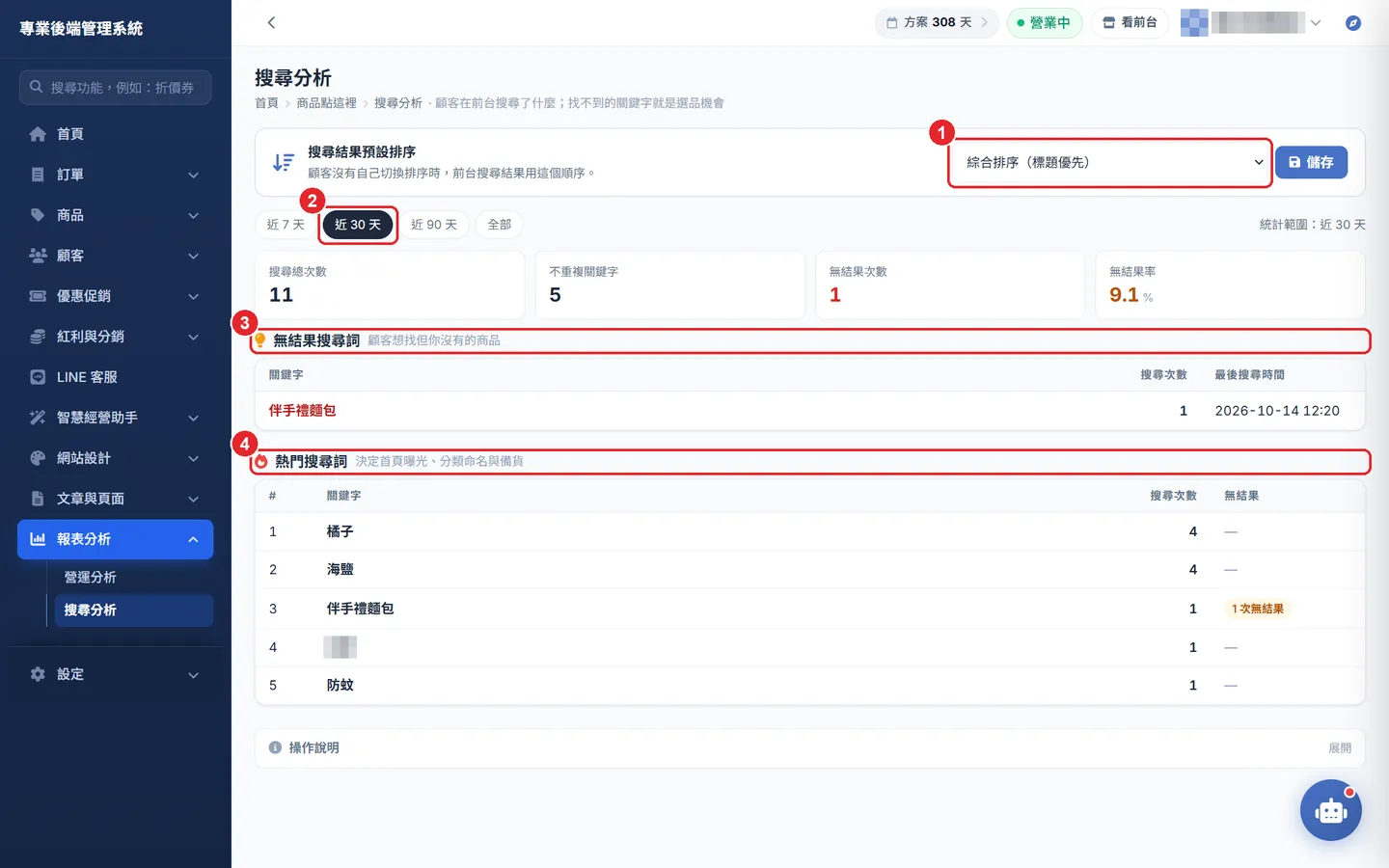Viewport: 1389px width, 868px height.
Task: Click the 首頁 home icon in sidebar
Action: click(x=38, y=134)
